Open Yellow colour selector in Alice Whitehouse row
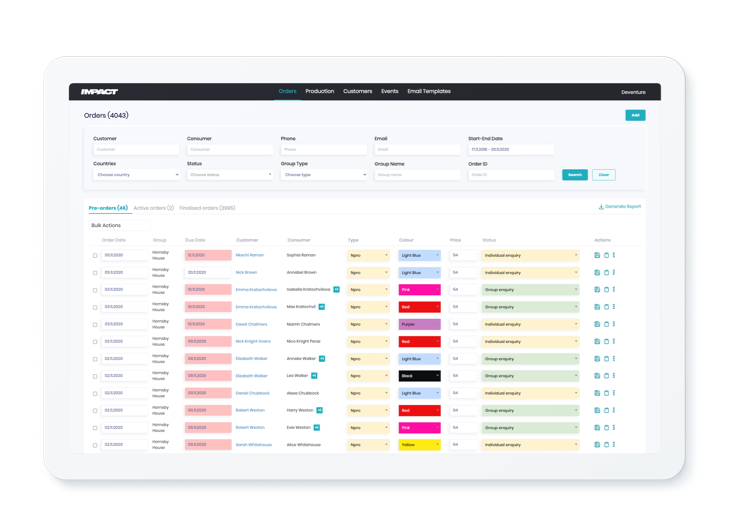 (x=419, y=445)
